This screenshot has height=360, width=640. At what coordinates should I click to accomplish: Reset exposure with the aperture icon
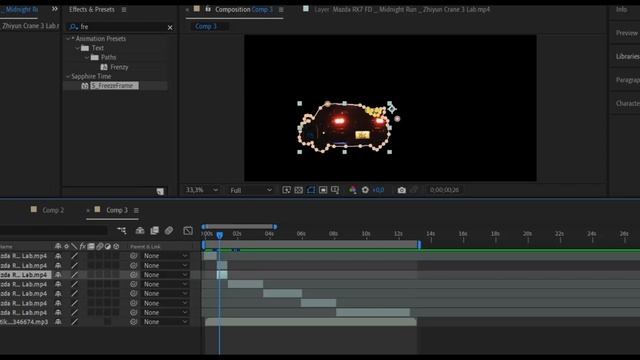click(x=365, y=190)
